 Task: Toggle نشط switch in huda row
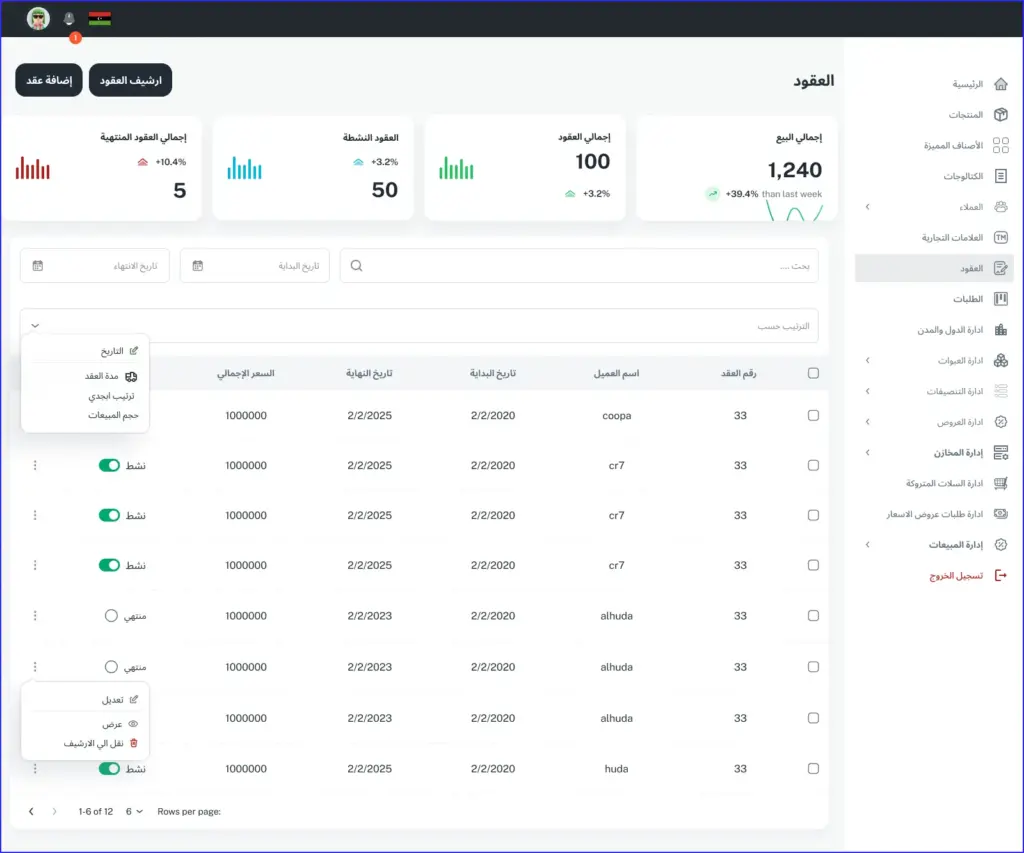pos(109,769)
